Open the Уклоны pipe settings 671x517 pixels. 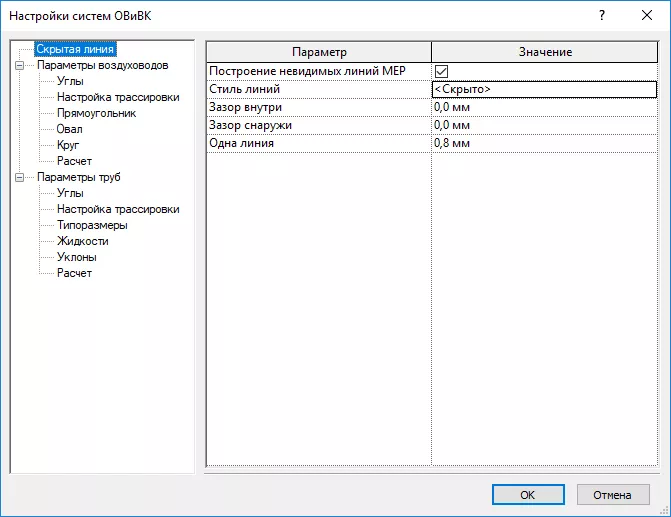click(77, 257)
